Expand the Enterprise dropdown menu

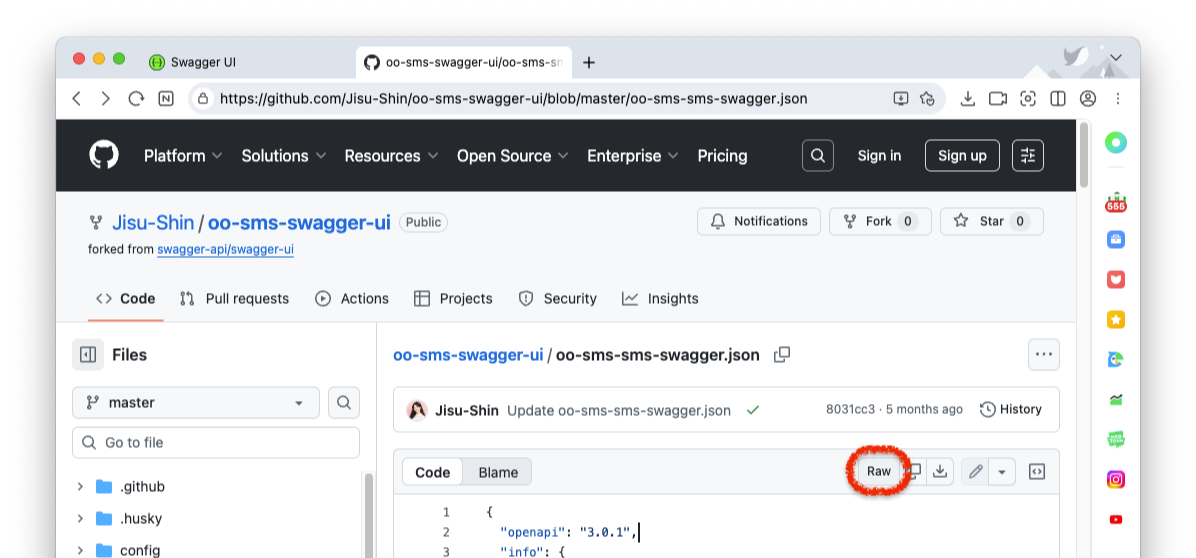pyautogui.click(x=633, y=156)
